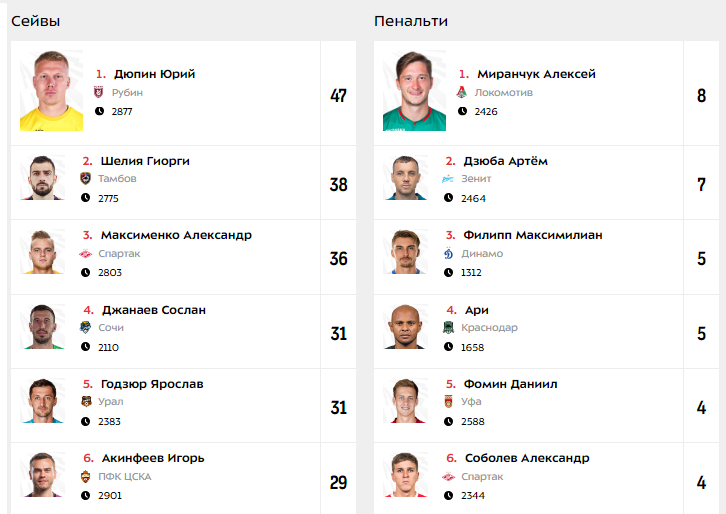Click the Уфа club logo icon

coord(448,401)
